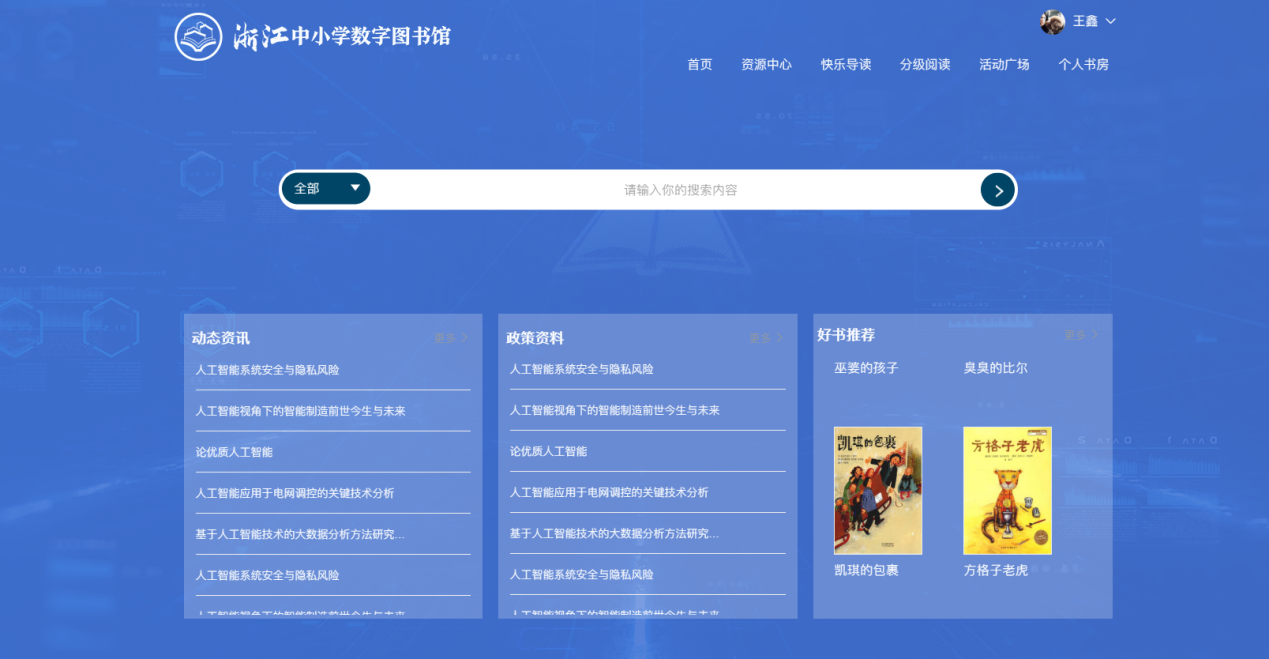Select 快乐导读 from the top menu
The image size is (1269, 659).
pos(846,64)
